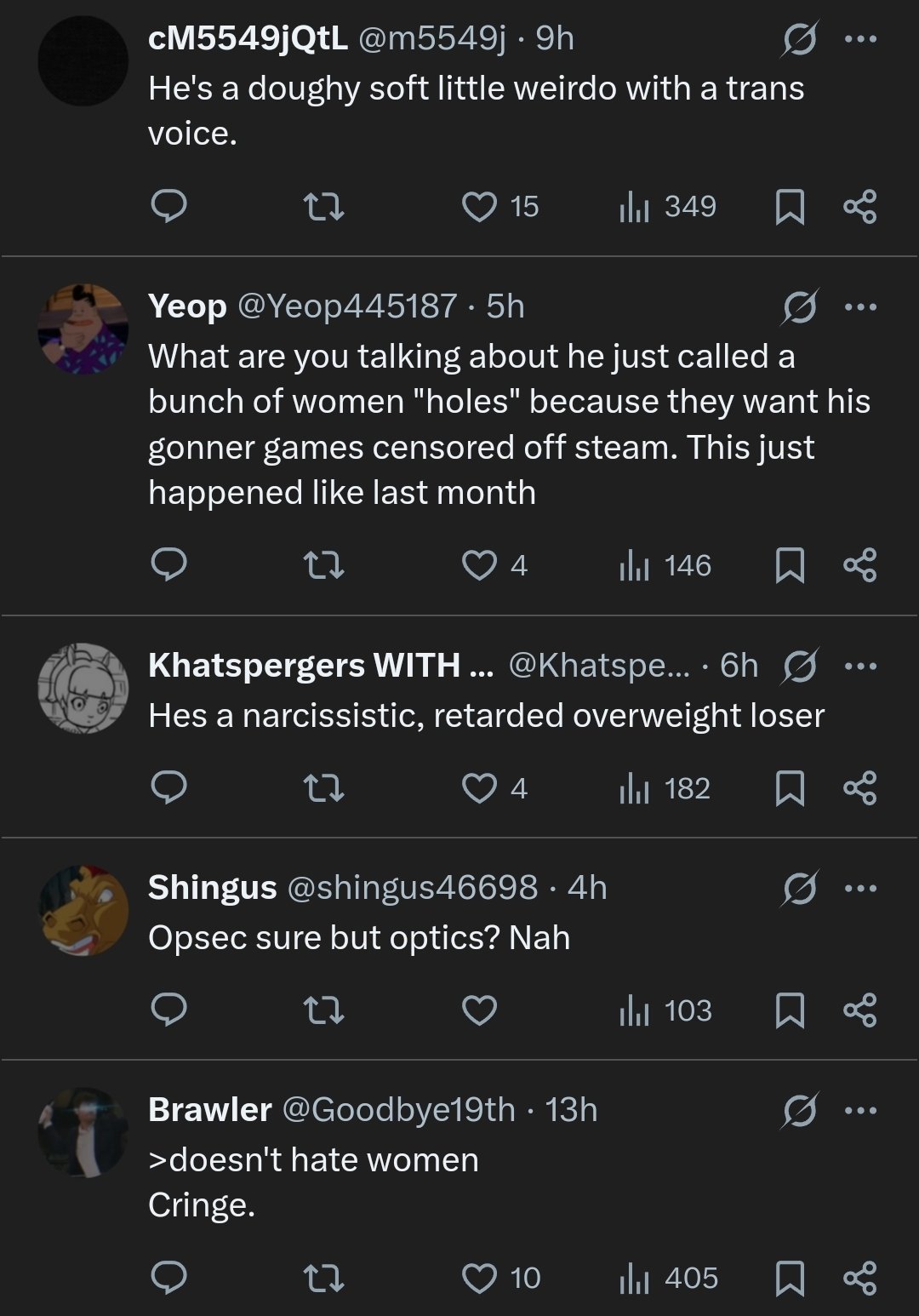Bookmark Yeop's tweet
The image size is (919, 1316).
click(790, 566)
